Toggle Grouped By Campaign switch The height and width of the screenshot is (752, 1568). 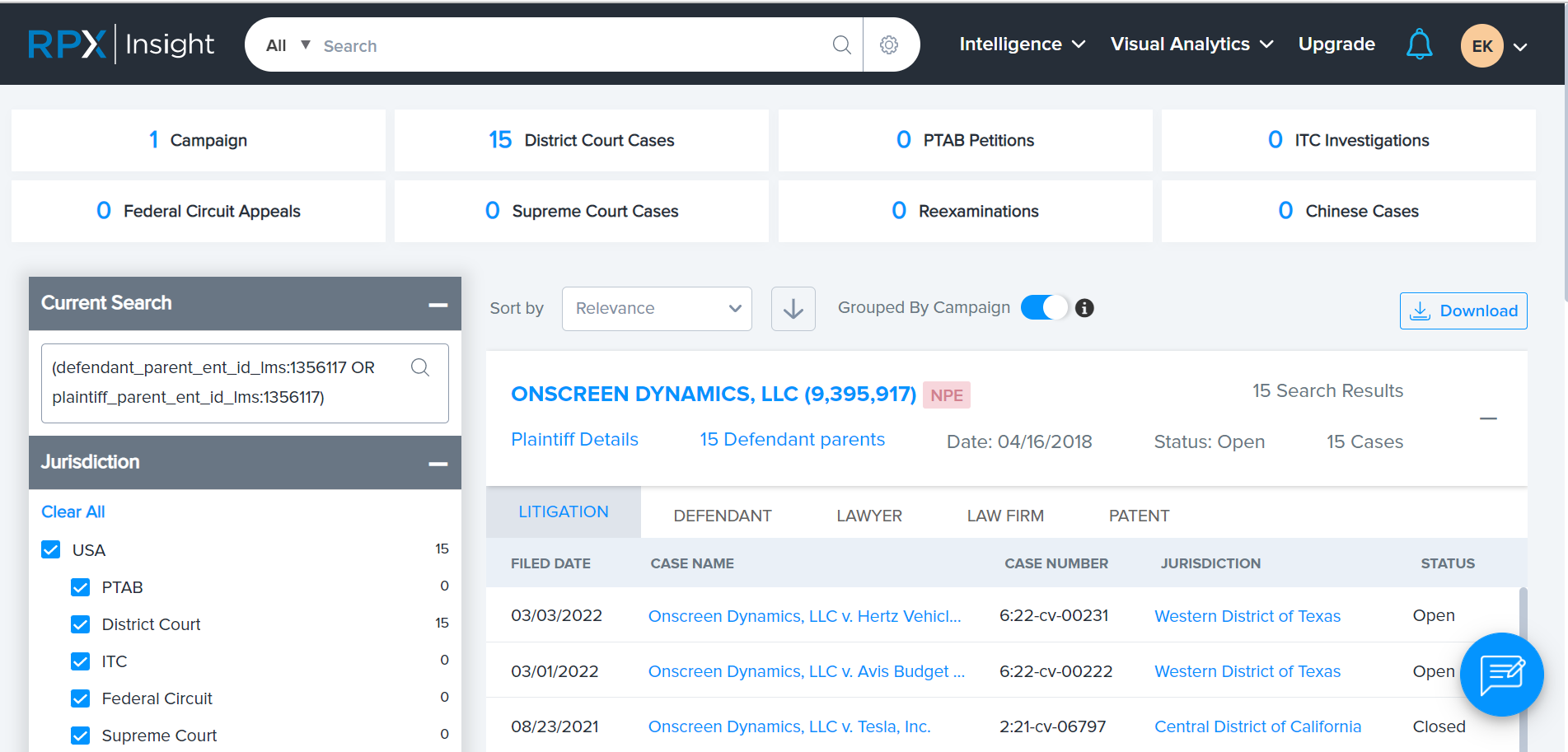[x=1044, y=307]
